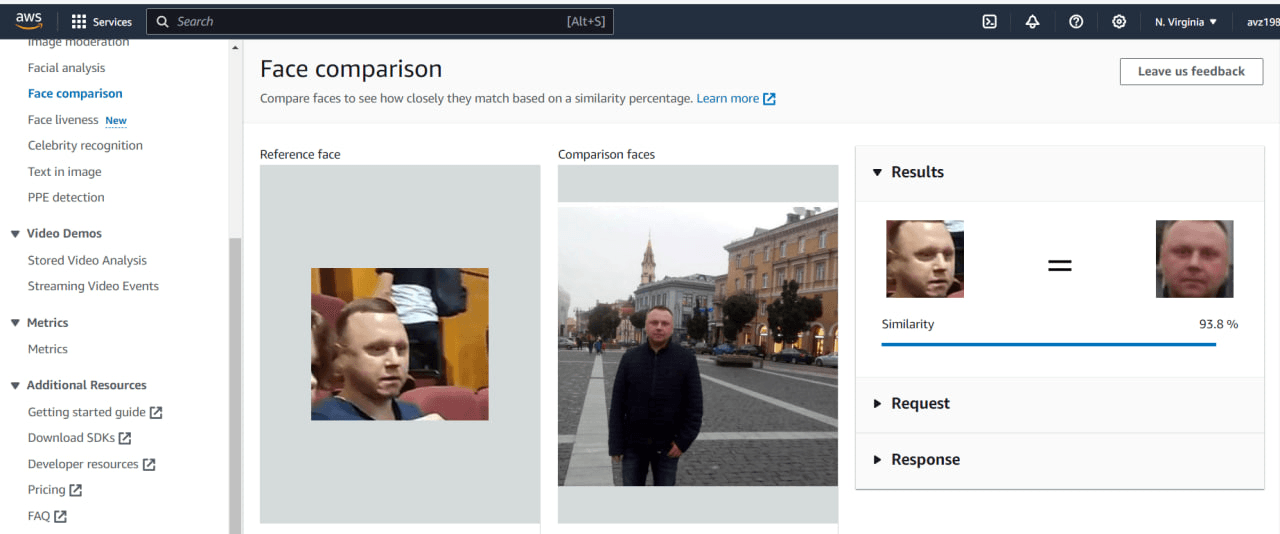This screenshot has width=1280, height=534.
Task: Open the help question mark icon
Action: pyautogui.click(x=1076, y=22)
